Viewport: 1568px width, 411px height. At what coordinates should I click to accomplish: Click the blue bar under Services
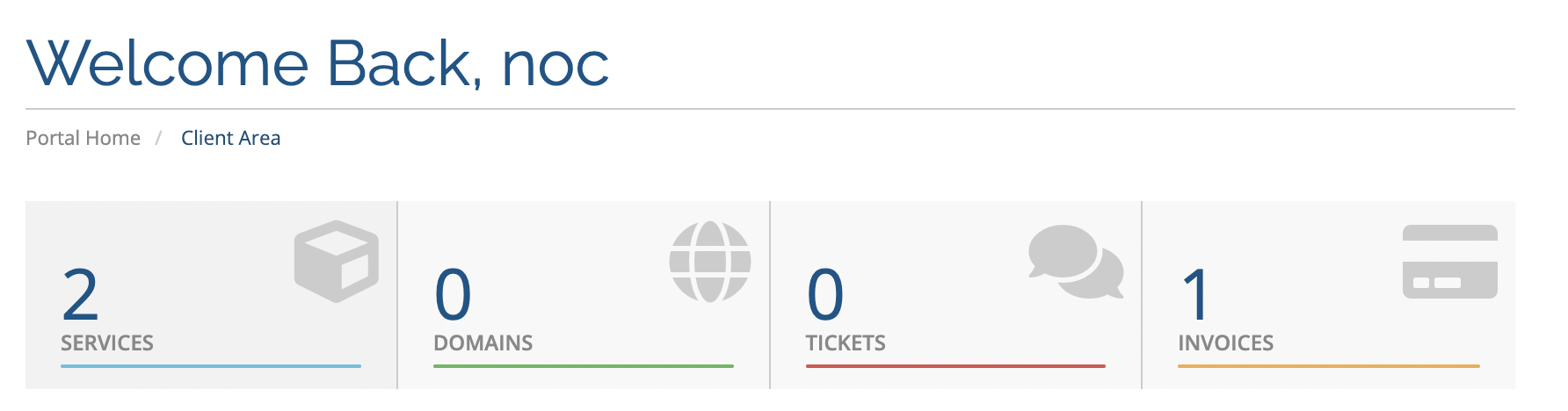click(x=211, y=366)
